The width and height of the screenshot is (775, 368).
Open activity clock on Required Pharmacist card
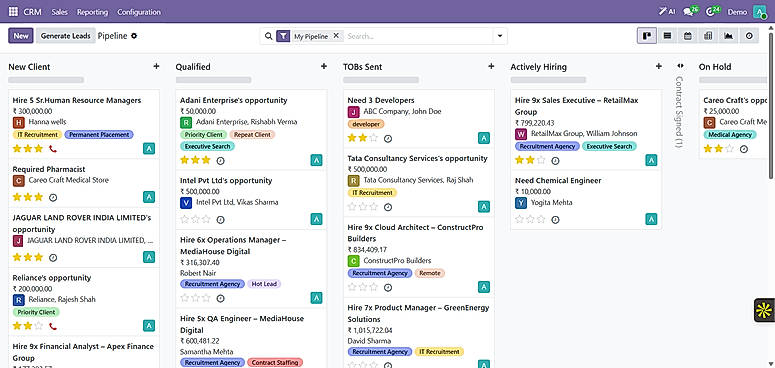point(53,198)
